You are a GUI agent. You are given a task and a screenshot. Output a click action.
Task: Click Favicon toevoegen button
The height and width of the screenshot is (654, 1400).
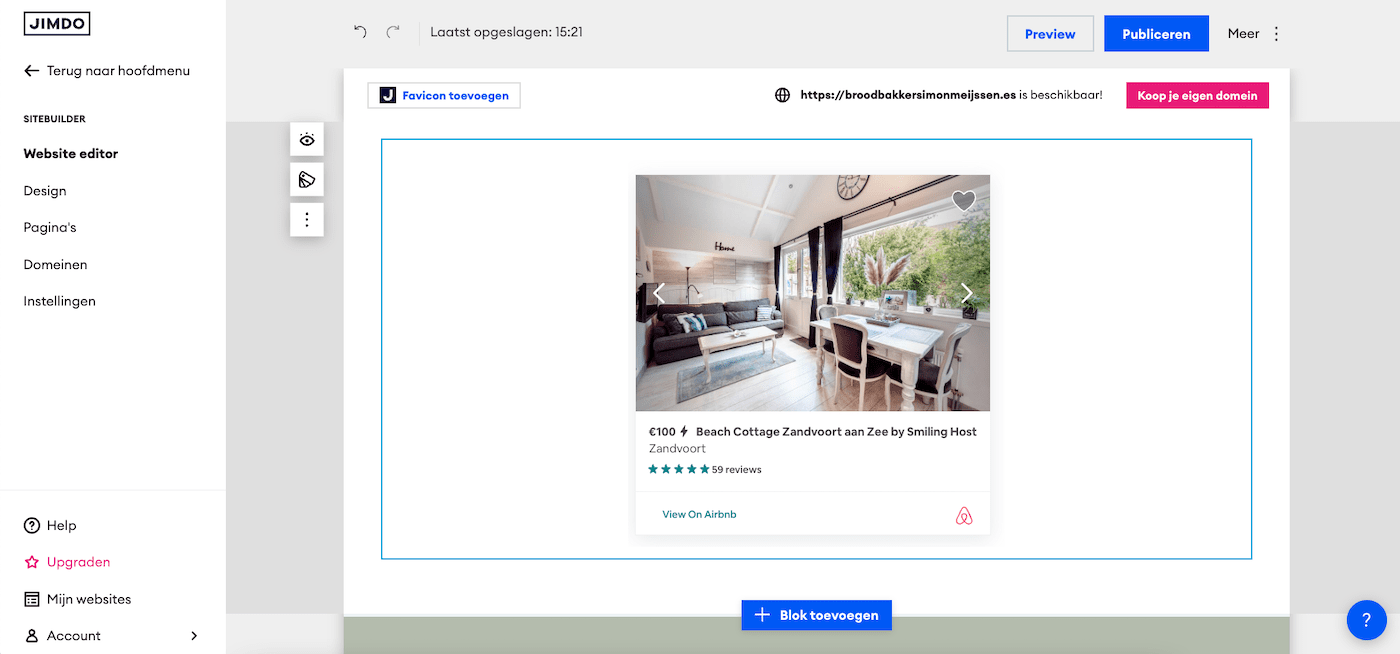click(444, 96)
